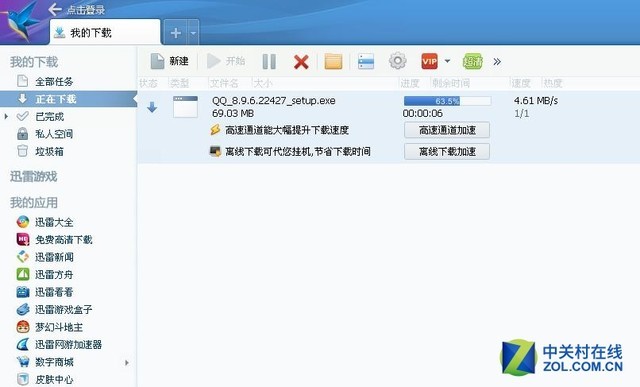Image resolution: width=640 pixels, height=387 pixels.
Task: Click the 迅雷游戏 section heading
Action: tap(34, 177)
